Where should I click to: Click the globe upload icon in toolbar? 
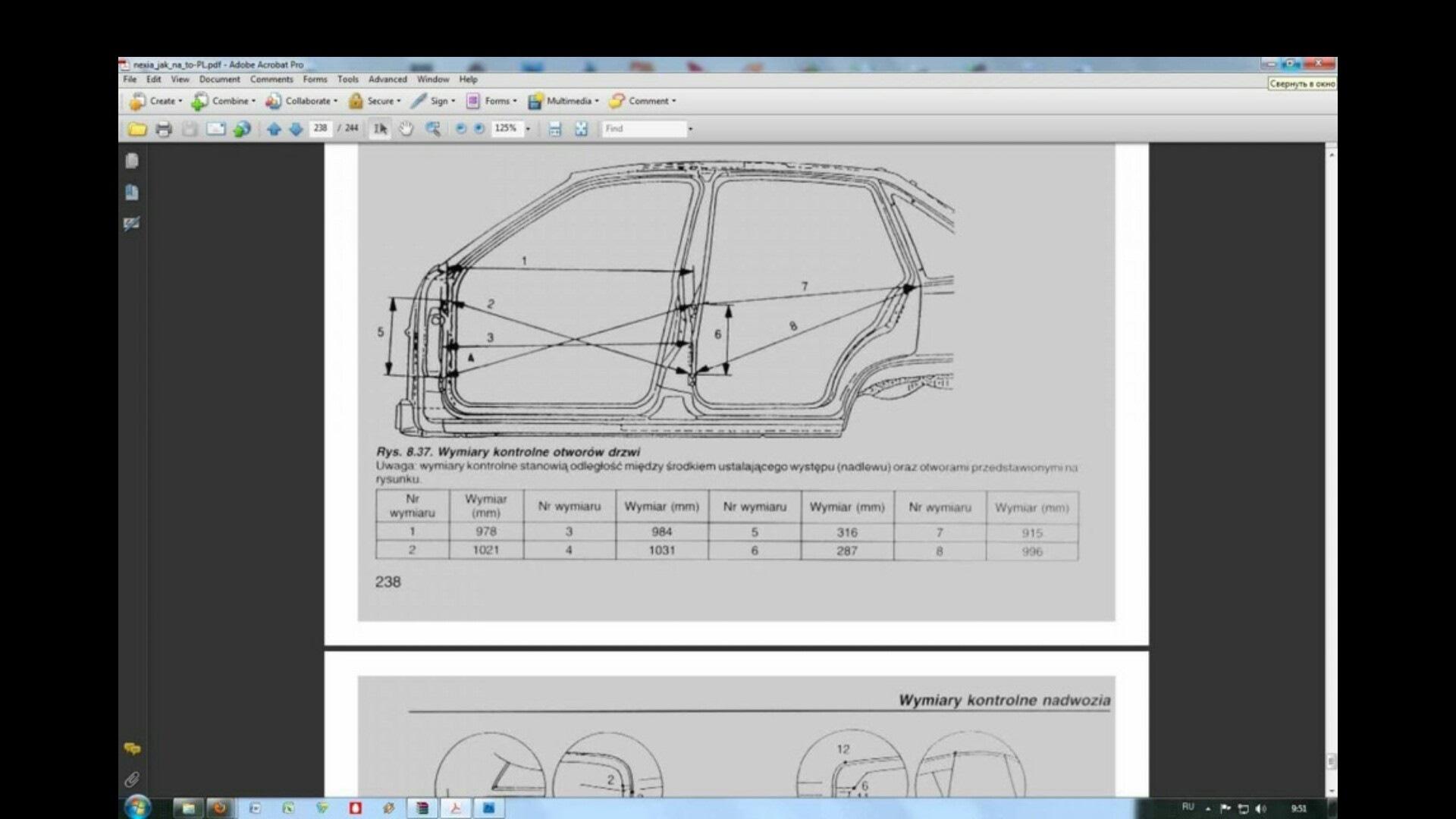[x=242, y=129]
